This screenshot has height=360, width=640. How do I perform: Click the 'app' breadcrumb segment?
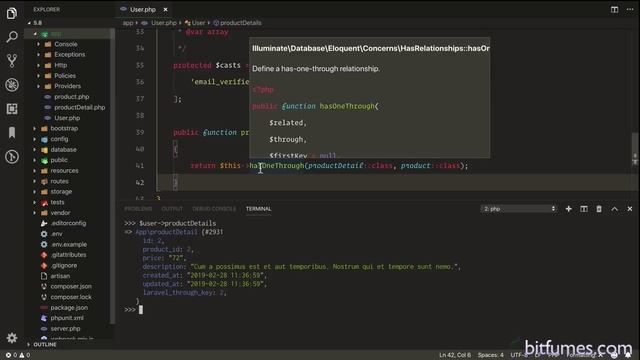(128, 23)
